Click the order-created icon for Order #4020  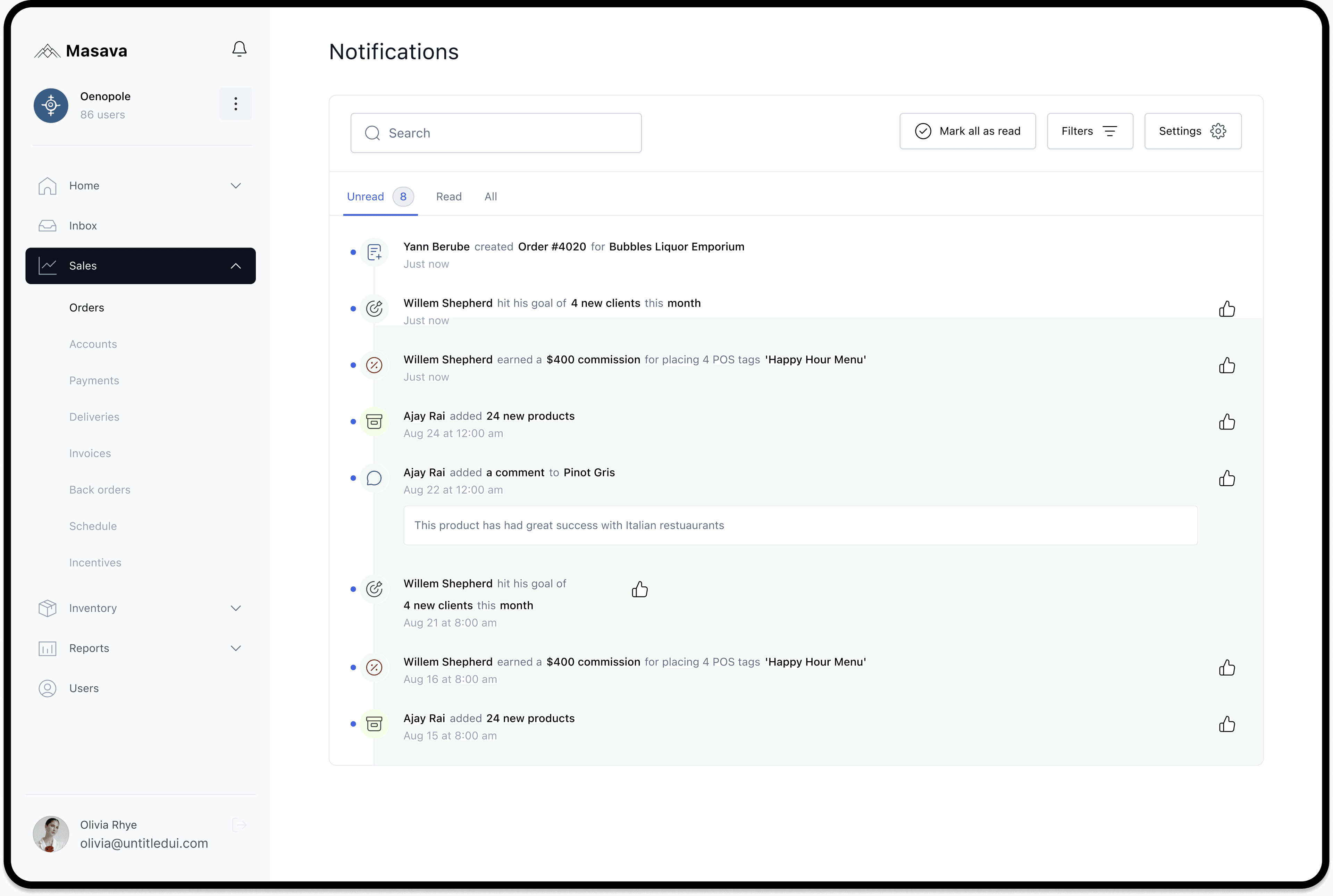374,252
